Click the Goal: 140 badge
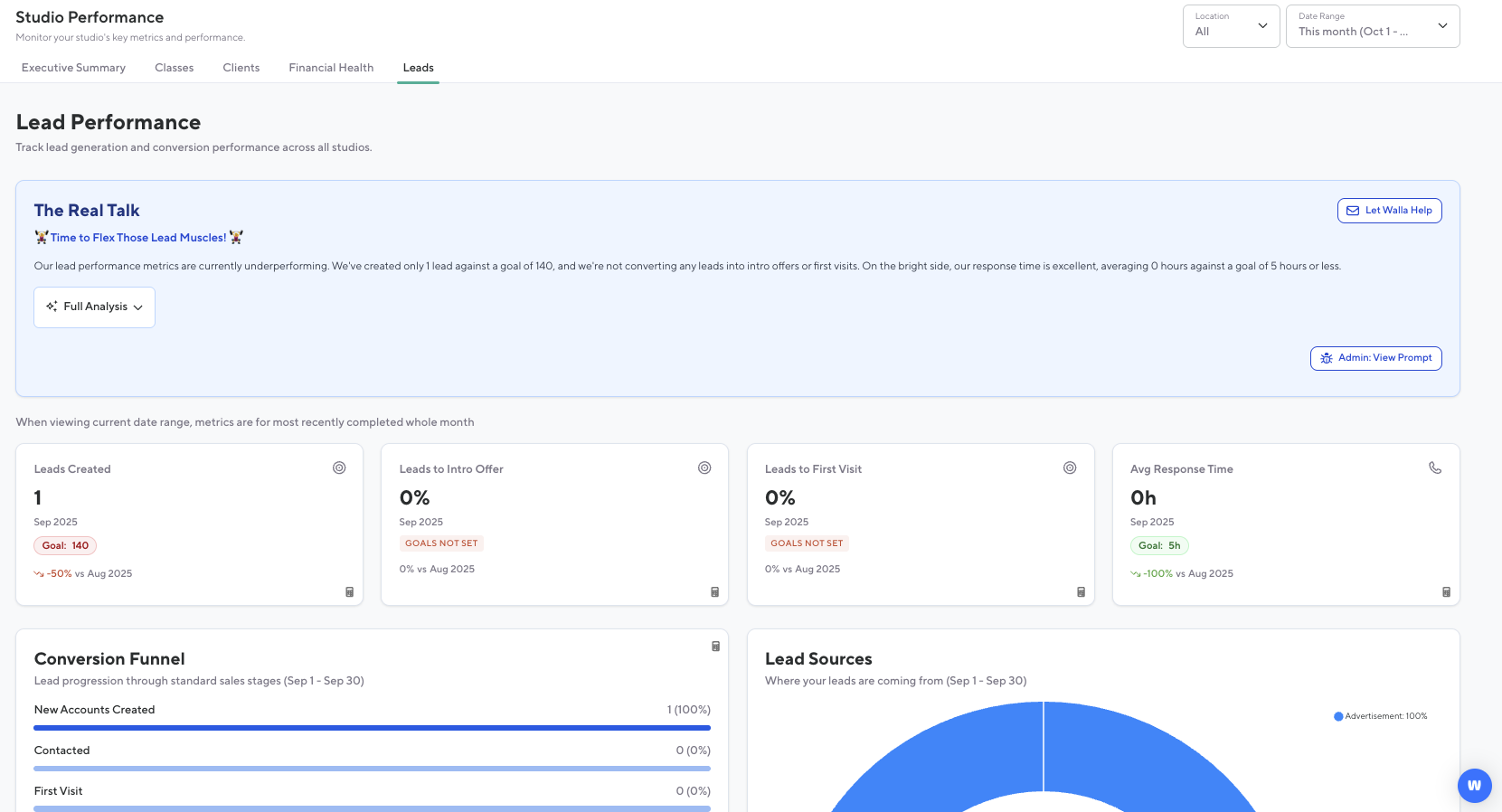Screen dimensions: 1502x812 65,545
